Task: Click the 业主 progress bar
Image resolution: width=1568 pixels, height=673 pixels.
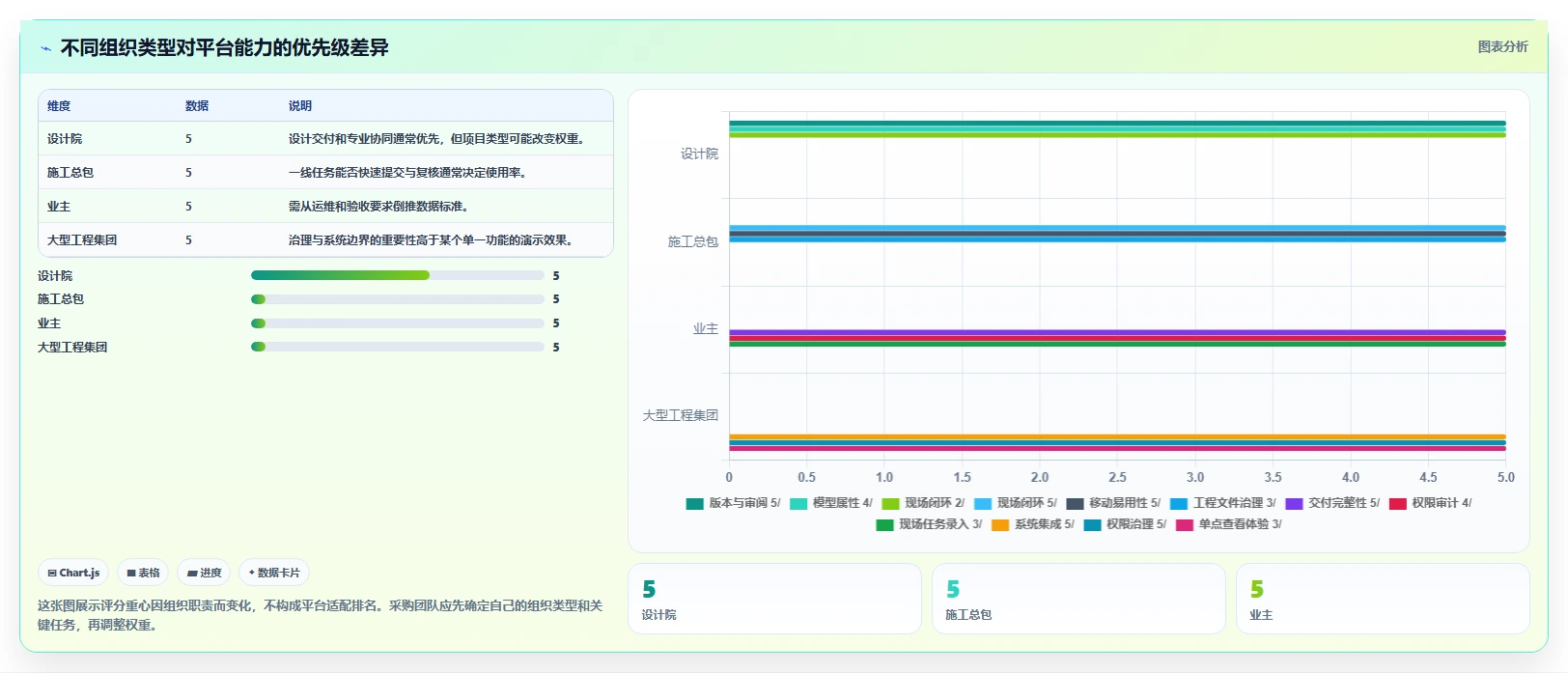Action: click(x=398, y=323)
